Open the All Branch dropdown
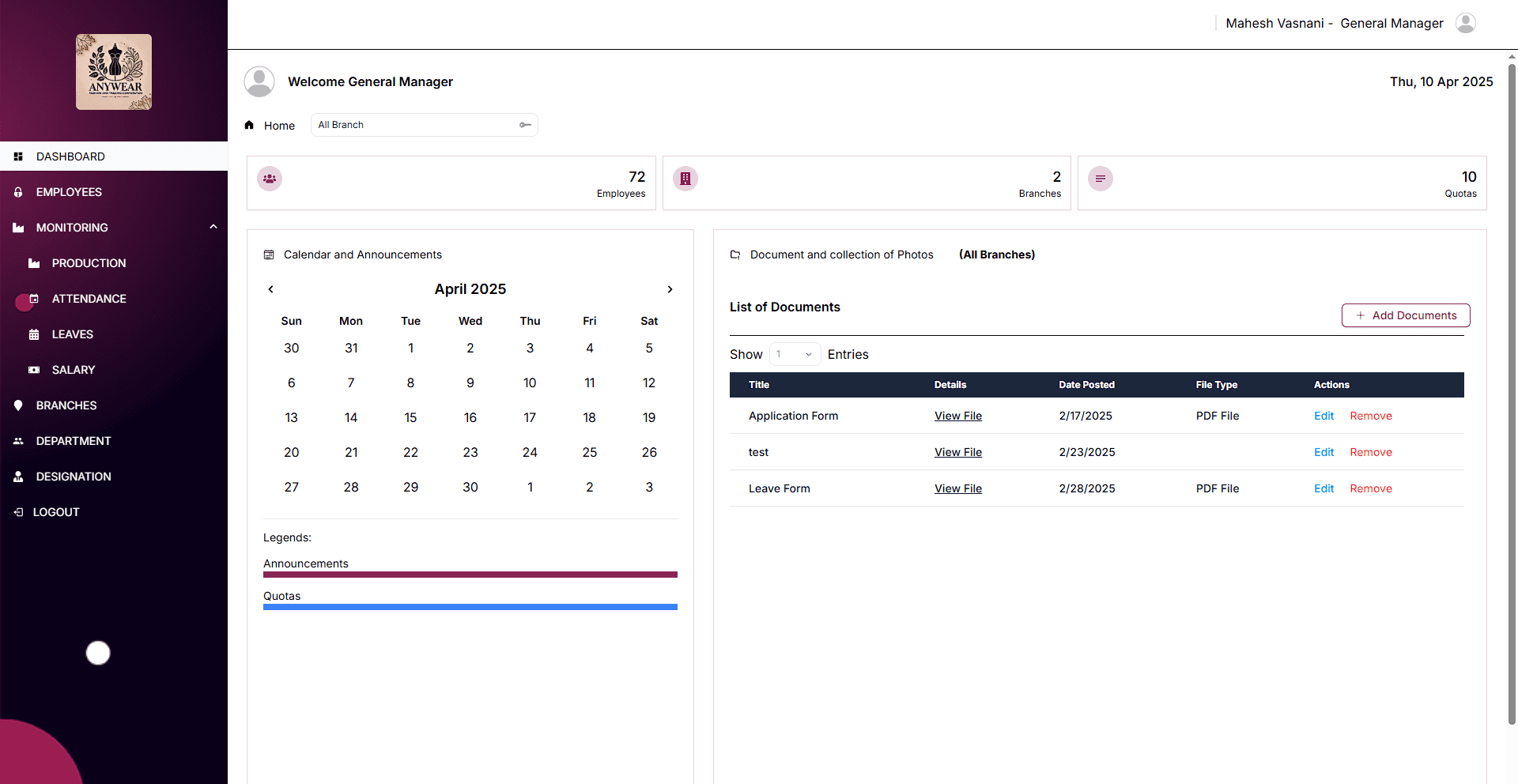1518x784 pixels. [425, 125]
